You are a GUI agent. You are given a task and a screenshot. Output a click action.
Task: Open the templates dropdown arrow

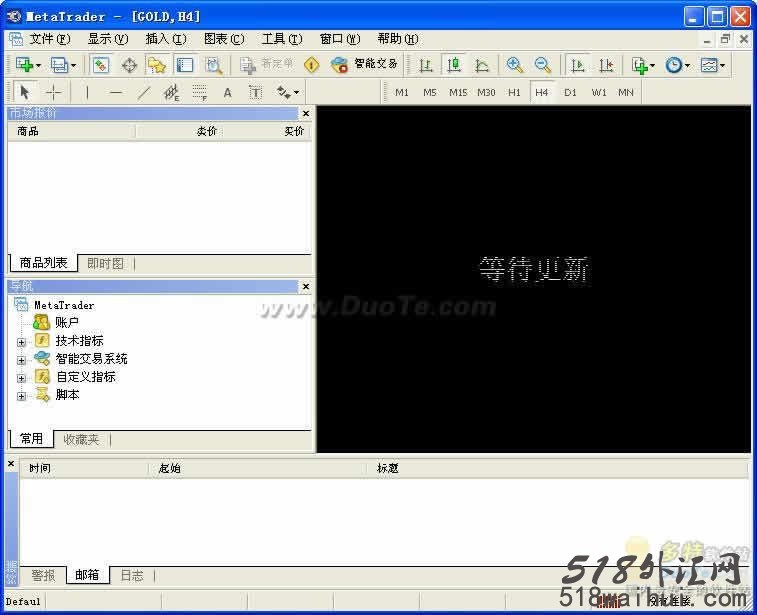tap(723, 65)
